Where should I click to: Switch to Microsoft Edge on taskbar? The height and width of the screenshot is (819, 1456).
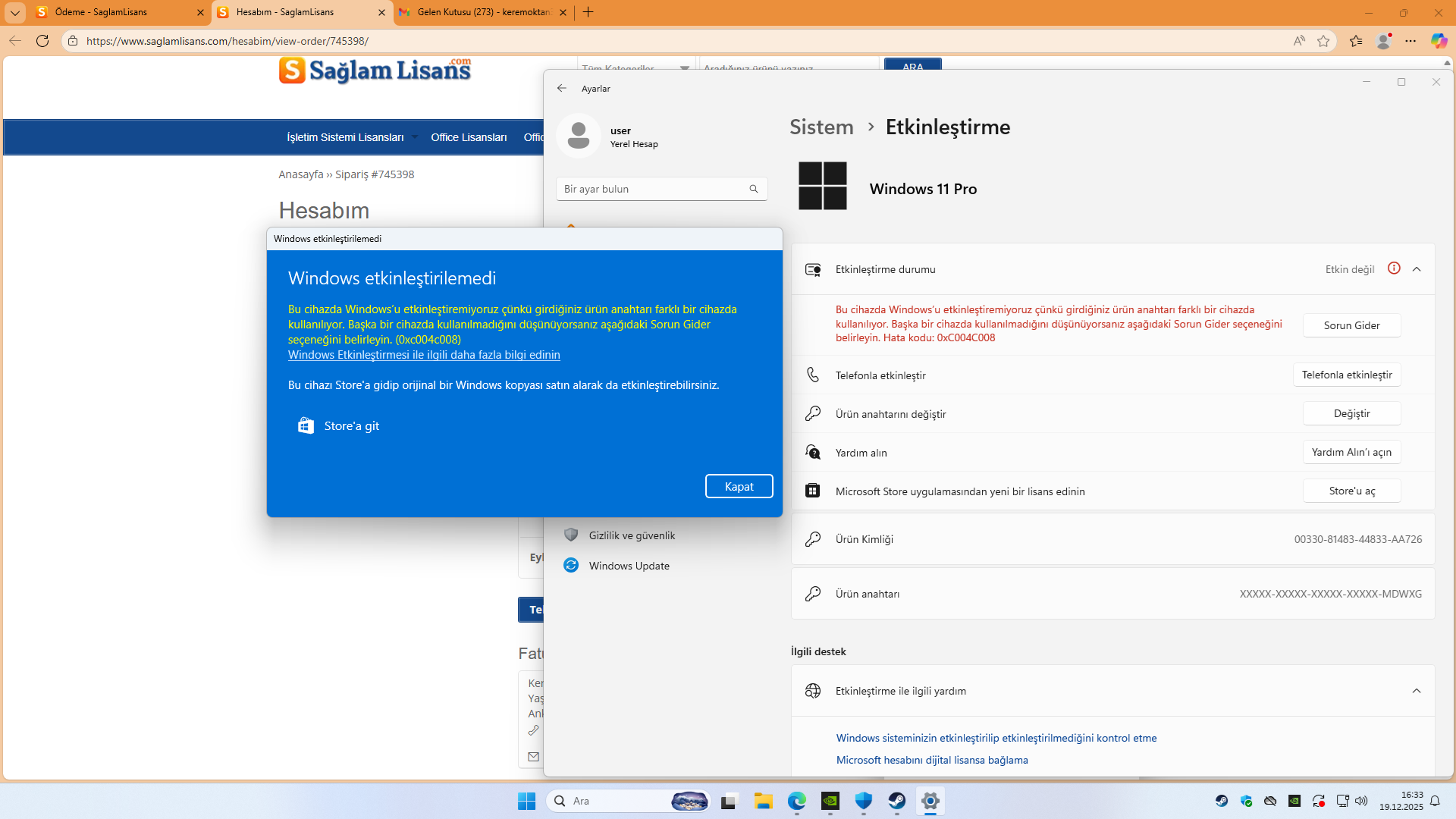point(797,801)
